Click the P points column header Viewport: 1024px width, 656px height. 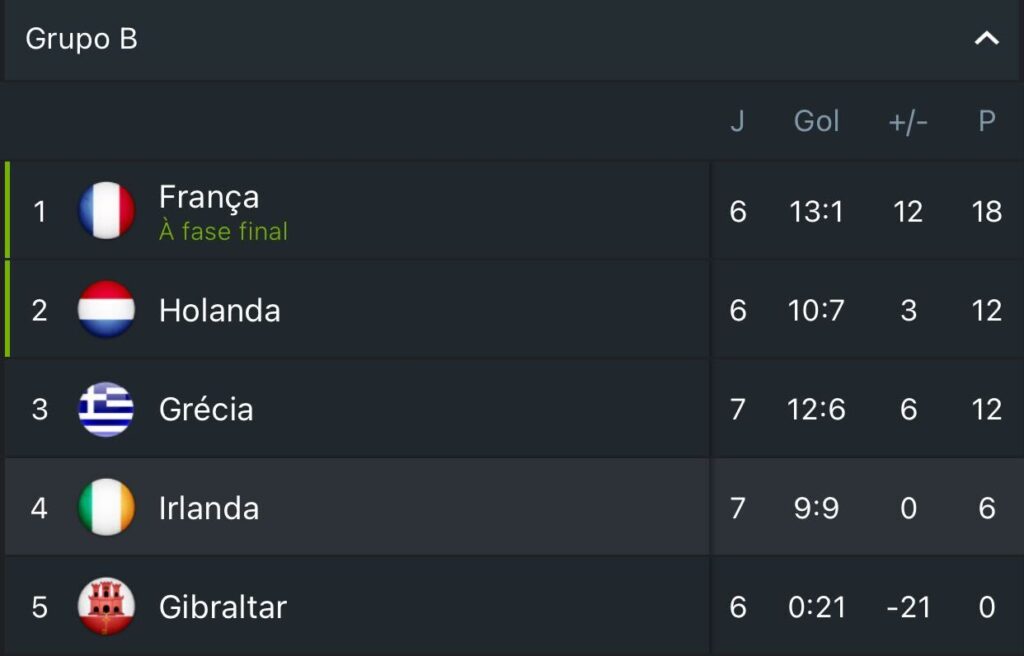(x=986, y=122)
